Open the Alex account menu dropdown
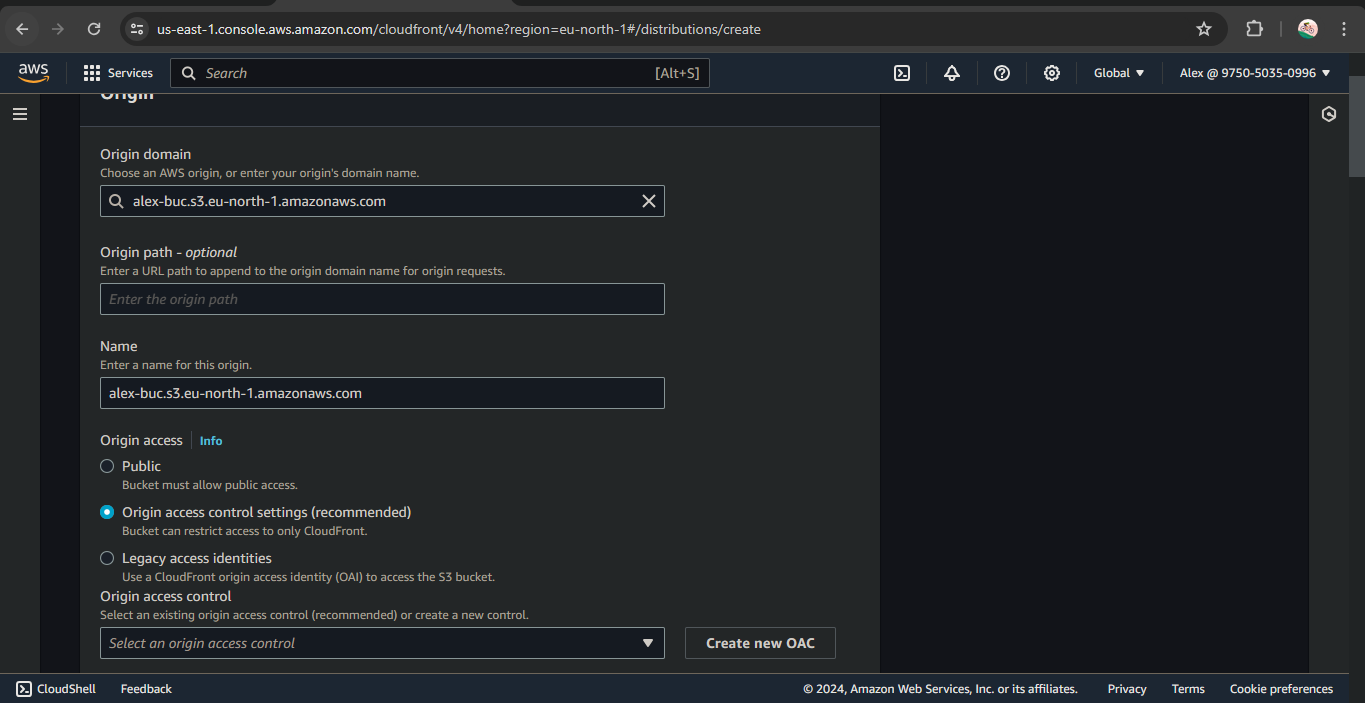The width and height of the screenshot is (1365, 703). pyautogui.click(x=1255, y=73)
